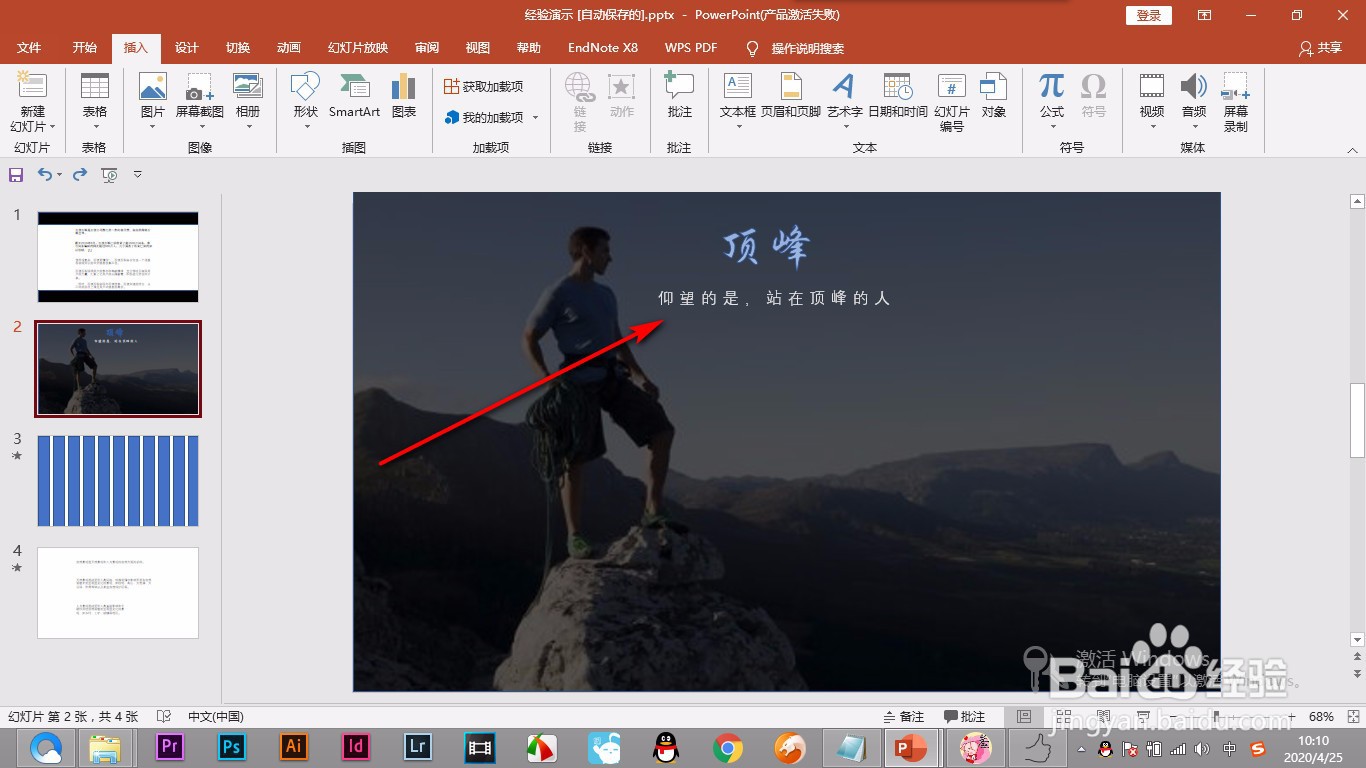Toggle the 备注 notes pane
This screenshot has width=1366, height=768.
click(x=904, y=717)
